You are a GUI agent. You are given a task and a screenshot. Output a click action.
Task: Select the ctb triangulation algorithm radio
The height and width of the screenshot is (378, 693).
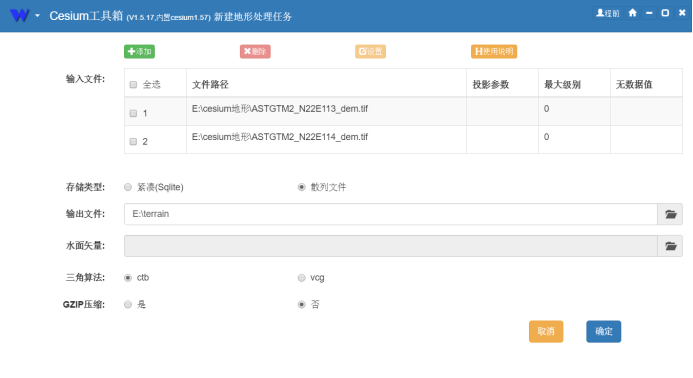coord(128,278)
